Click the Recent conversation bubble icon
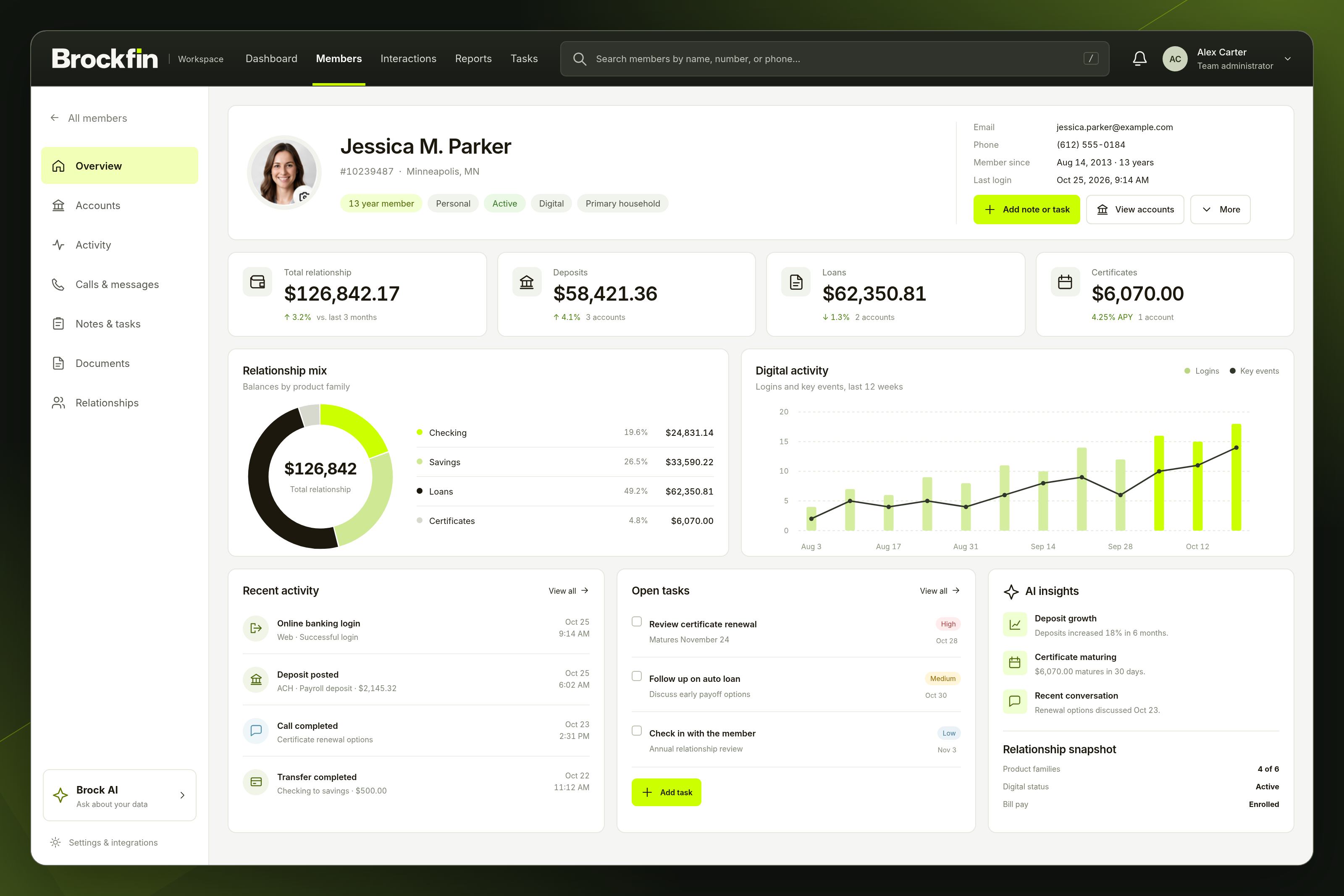Viewport: 1344px width, 896px height. 1015,702
